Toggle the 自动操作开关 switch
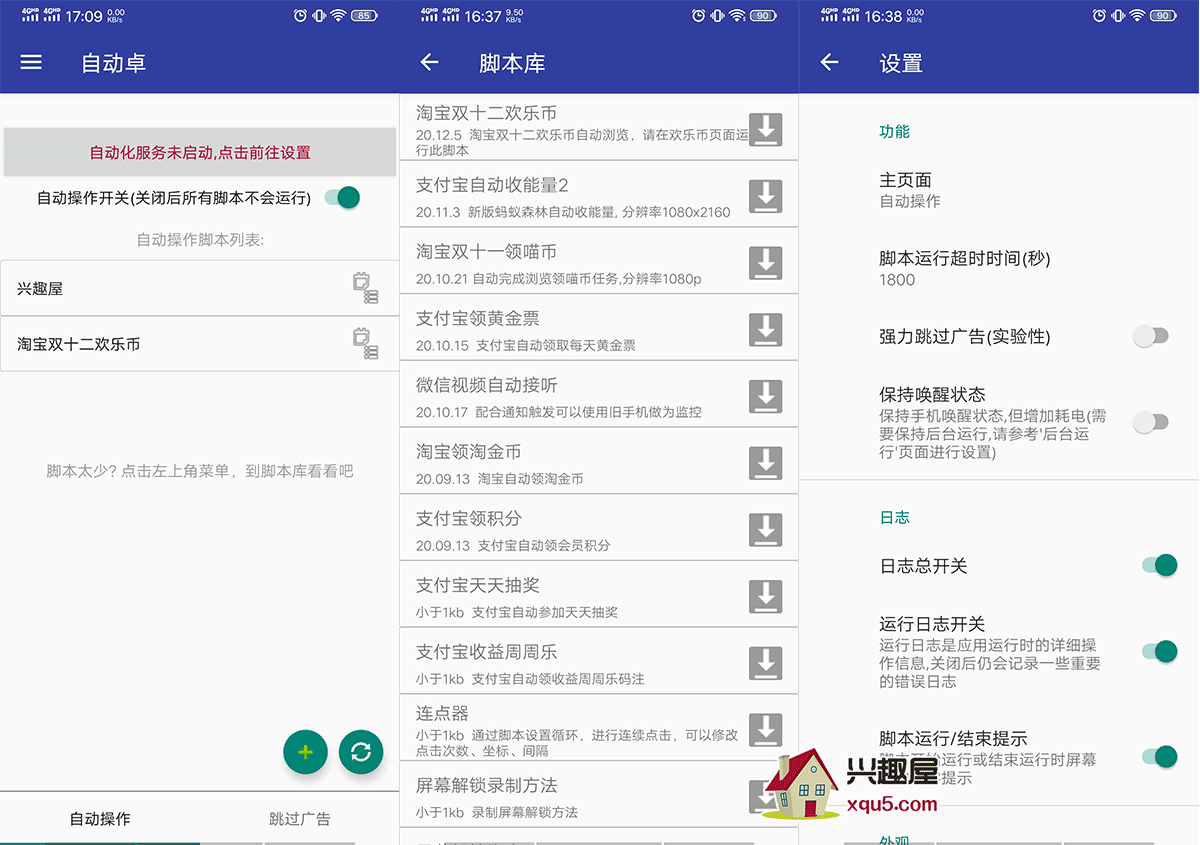 [x=343, y=197]
